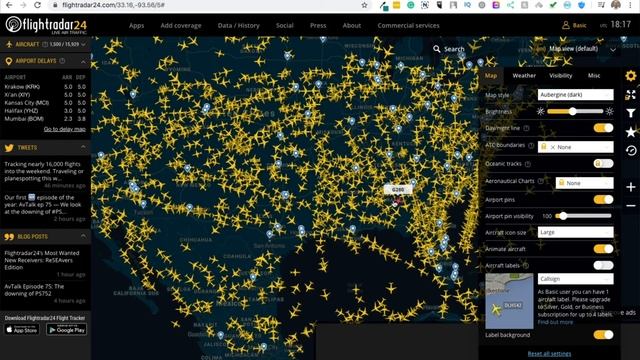
Task: Switch to the Misc settings tab
Action: [594, 76]
